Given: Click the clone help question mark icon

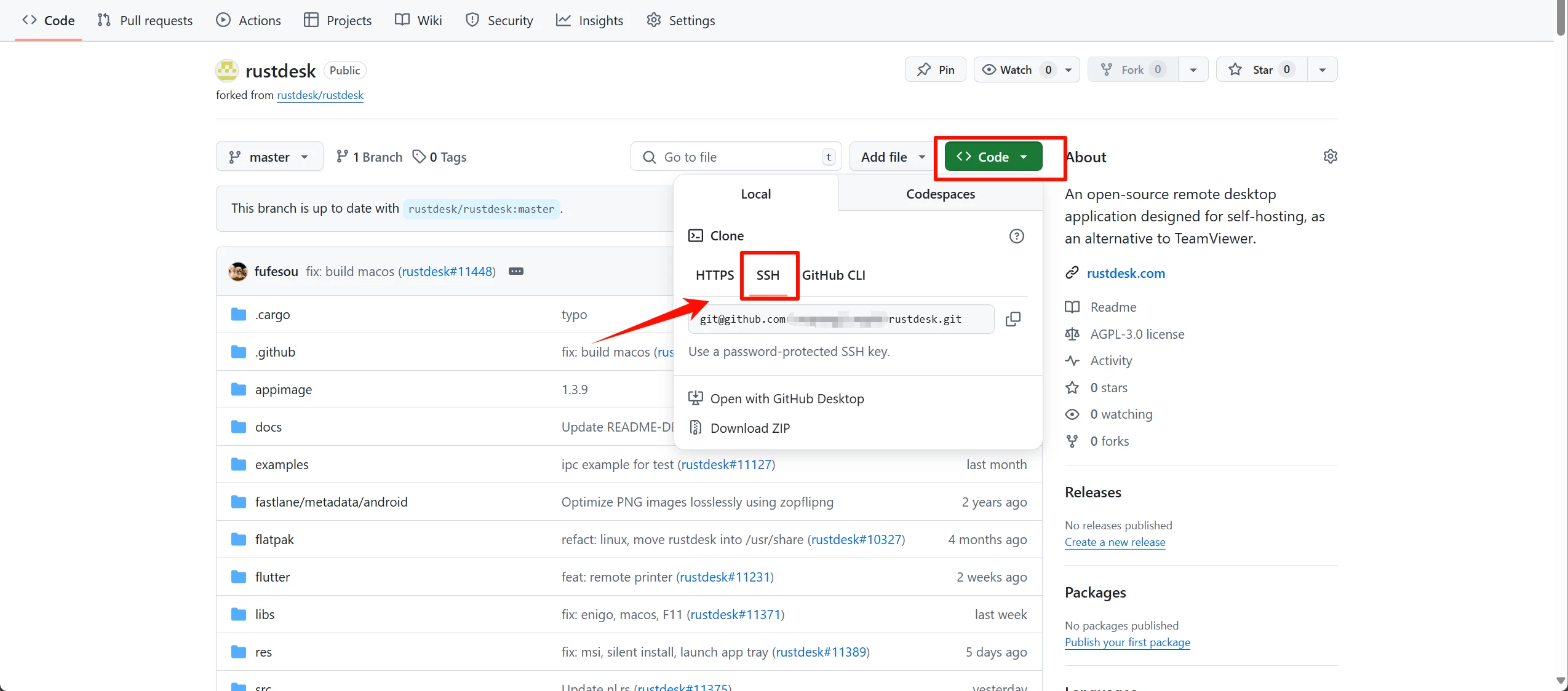Looking at the screenshot, I should tap(1016, 236).
